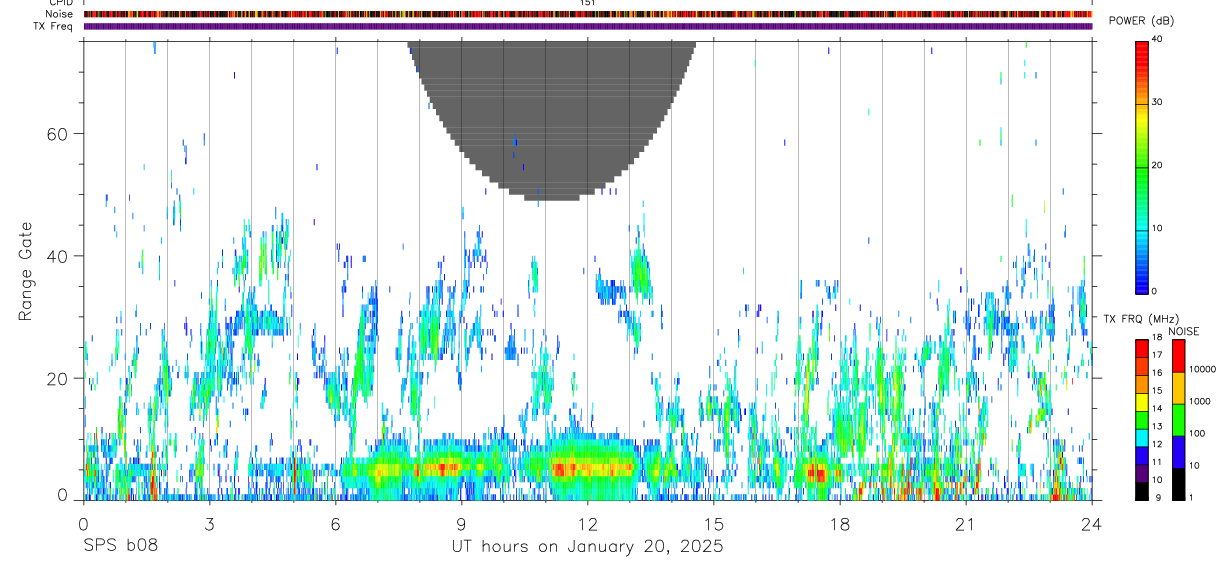Viewport: 1228px width, 567px height.
Task: Click x-axis tick label '18'
Action: click(840, 523)
